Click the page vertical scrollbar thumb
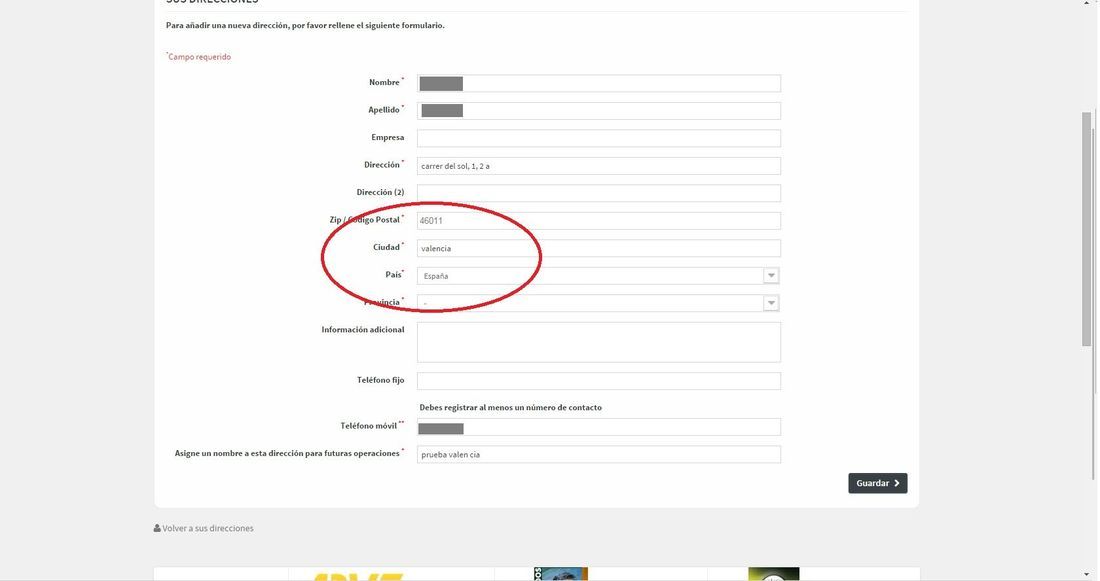The width and height of the screenshot is (1100, 581). (x=1087, y=228)
